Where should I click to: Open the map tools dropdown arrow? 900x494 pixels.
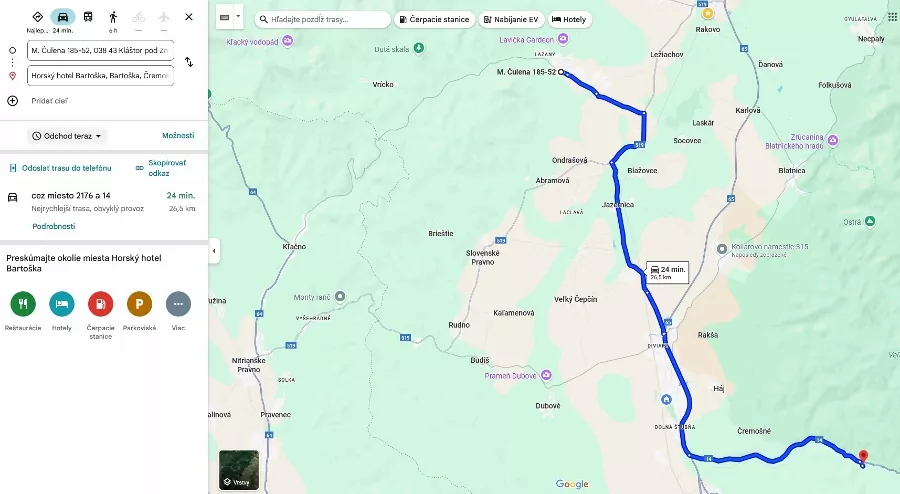coord(238,17)
